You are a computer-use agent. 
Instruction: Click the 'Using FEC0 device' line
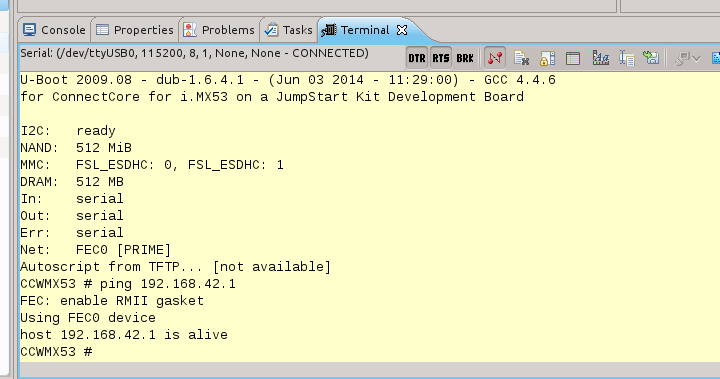(x=88, y=318)
